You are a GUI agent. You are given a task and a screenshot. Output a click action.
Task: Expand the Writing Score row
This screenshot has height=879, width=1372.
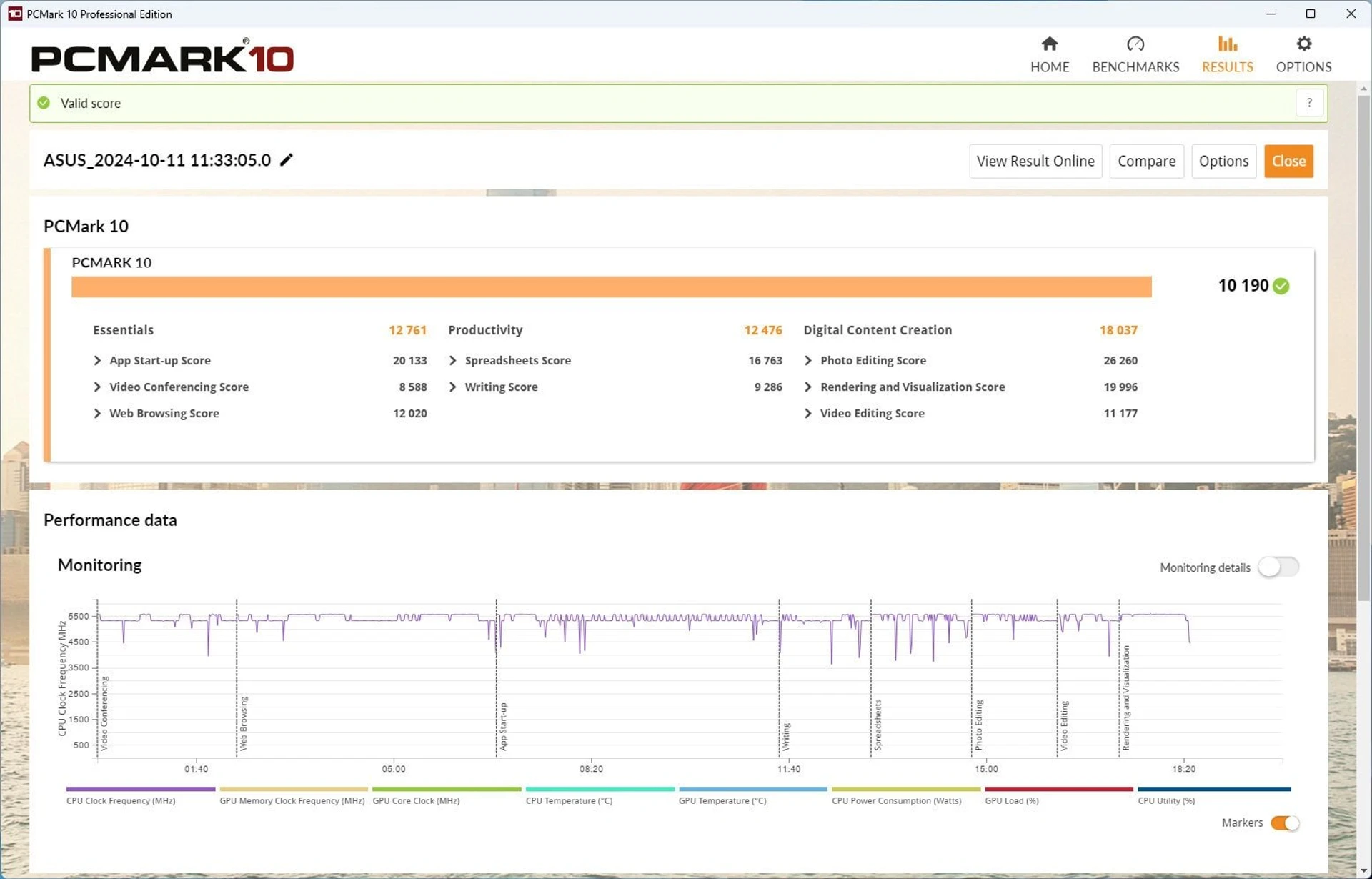pyautogui.click(x=452, y=387)
